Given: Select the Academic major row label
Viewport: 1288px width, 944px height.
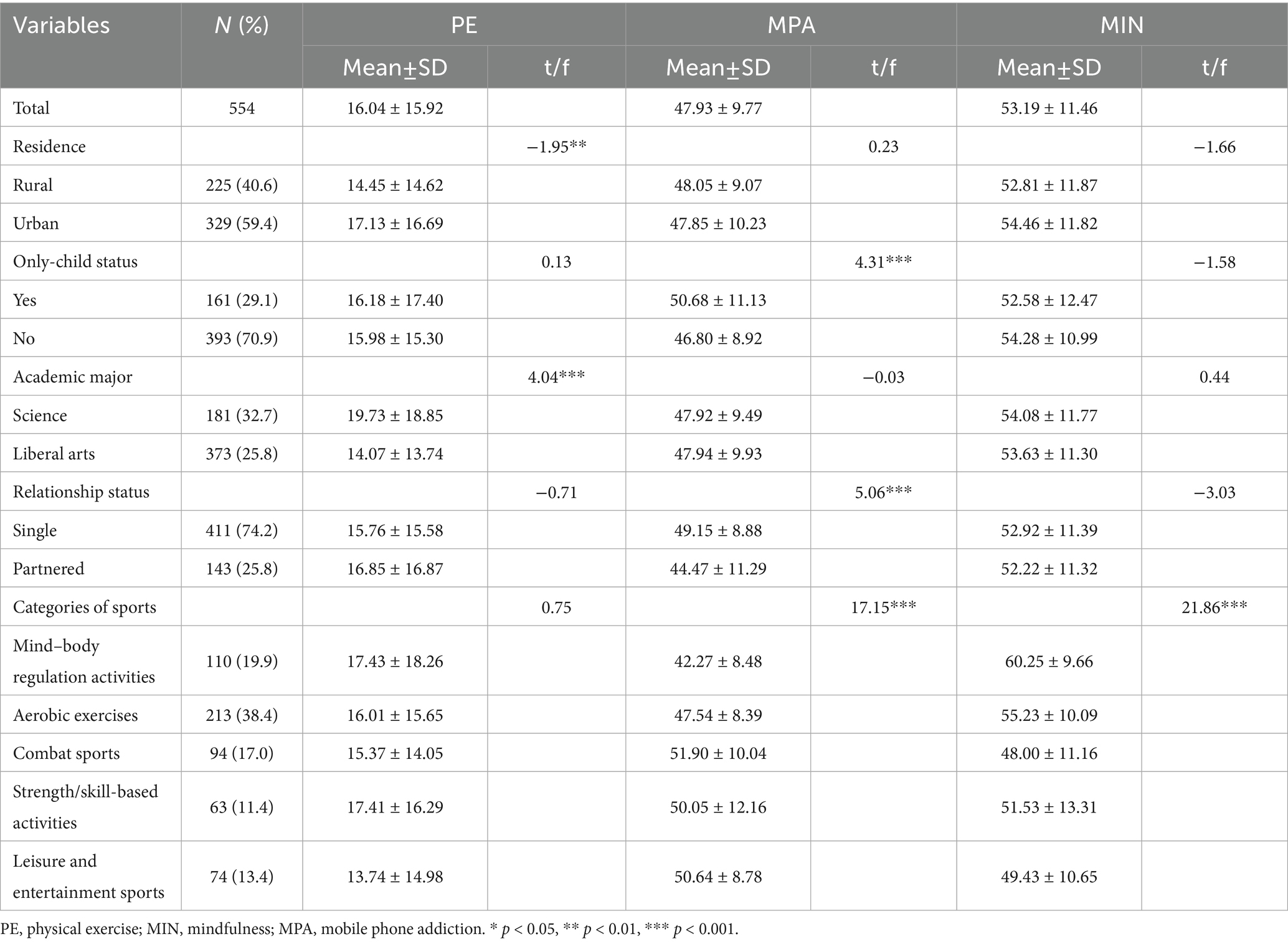Looking at the screenshot, I should [73, 377].
